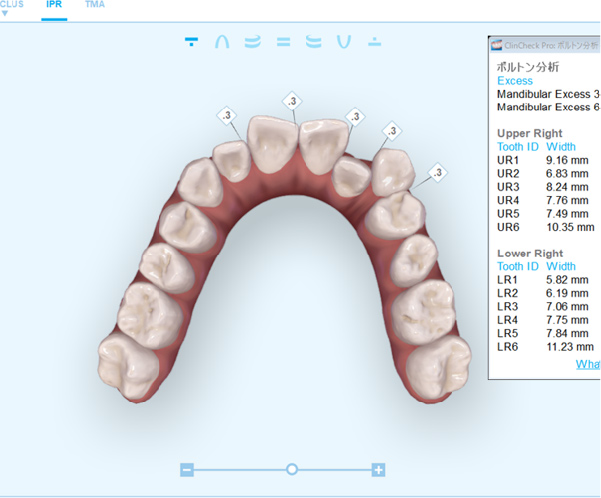Image resolution: width=601 pixels, height=498 pixels.
Task: Click the zoom slider handle
Action: coord(292,469)
